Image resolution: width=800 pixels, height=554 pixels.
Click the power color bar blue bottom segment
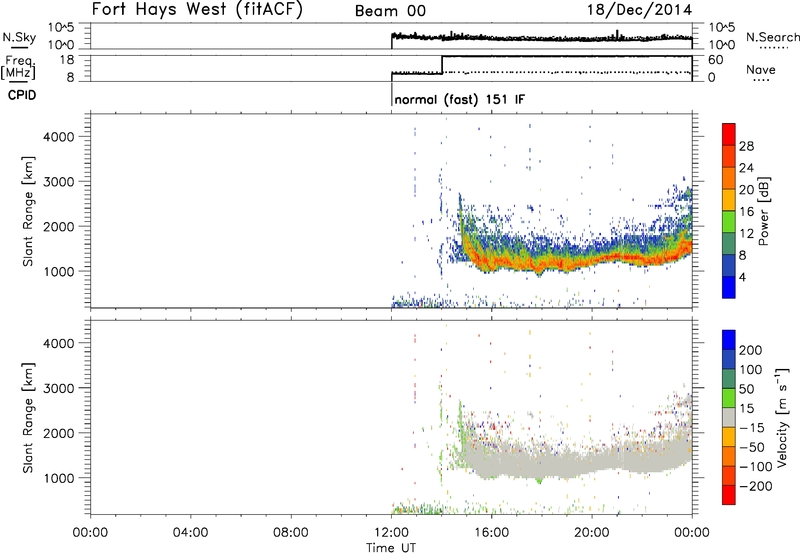point(729,287)
